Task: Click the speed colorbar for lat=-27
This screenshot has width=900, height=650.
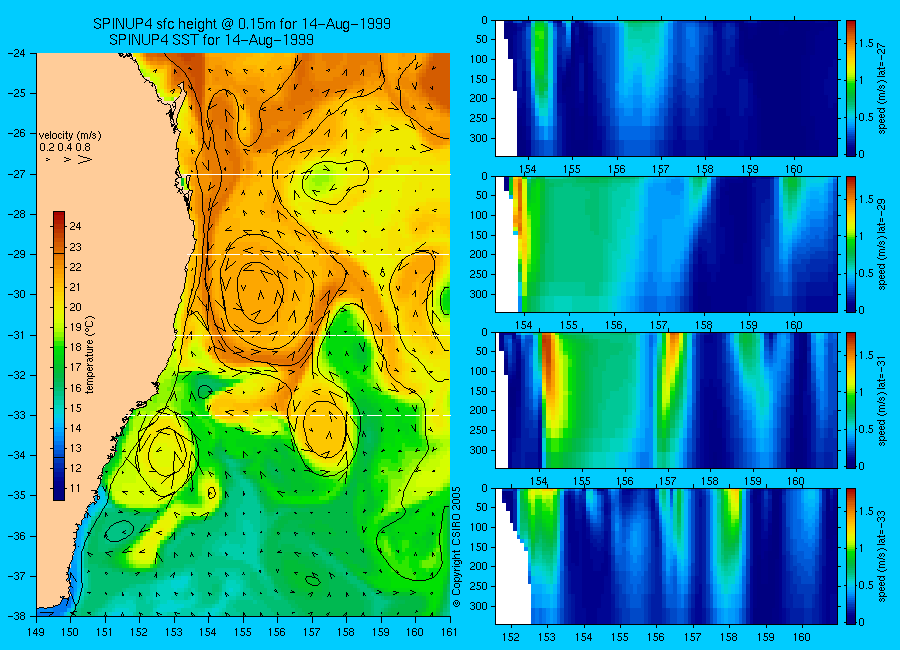Action: pyautogui.click(x=851, y=88)
